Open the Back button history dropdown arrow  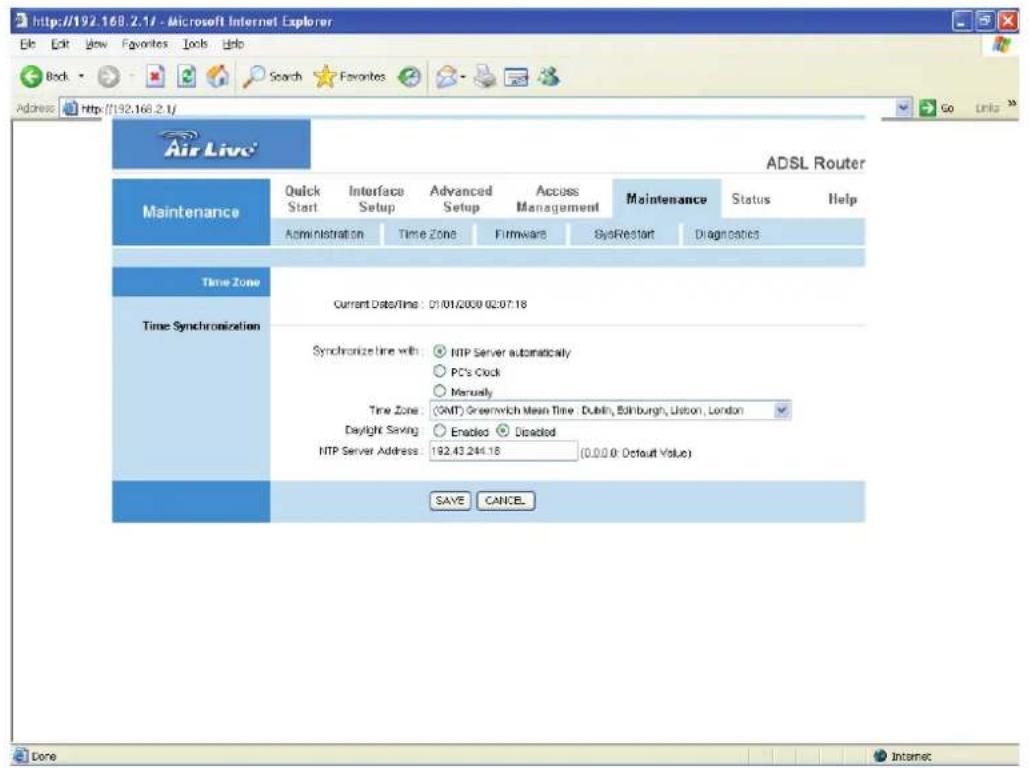81,77
